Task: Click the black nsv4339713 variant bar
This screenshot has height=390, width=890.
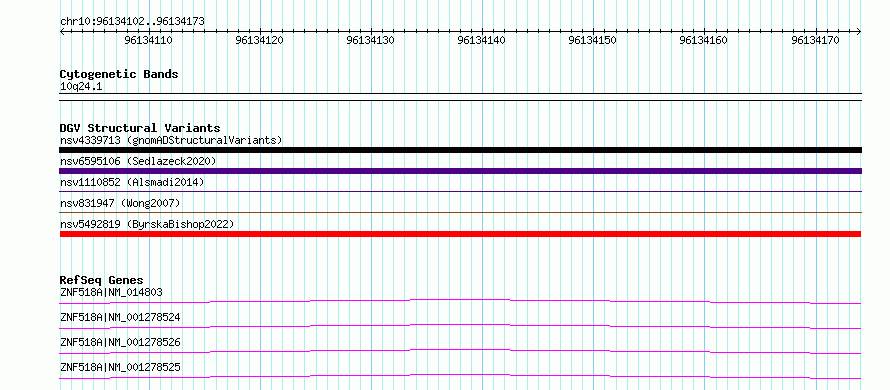Action: (460, 150)
